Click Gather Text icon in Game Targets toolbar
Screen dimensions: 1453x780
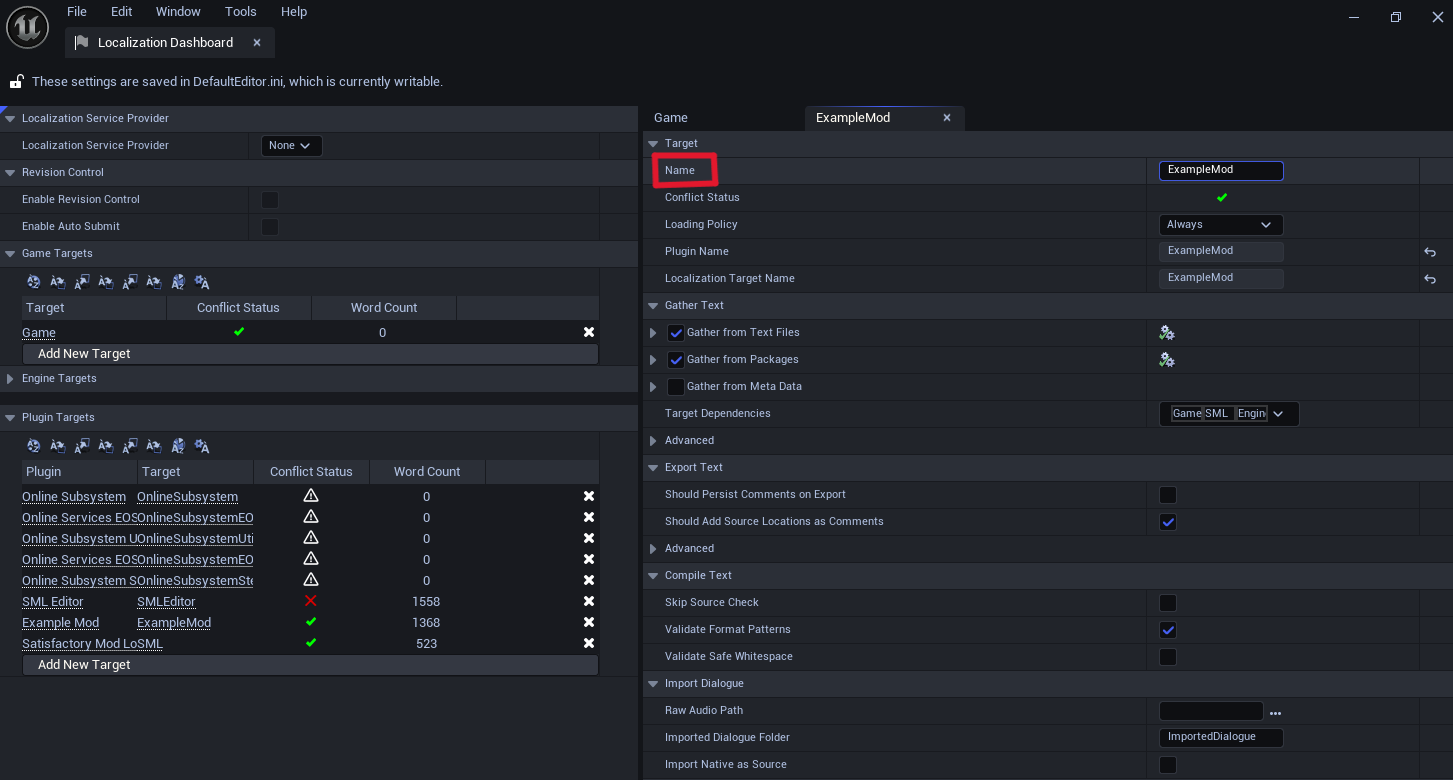34,282
